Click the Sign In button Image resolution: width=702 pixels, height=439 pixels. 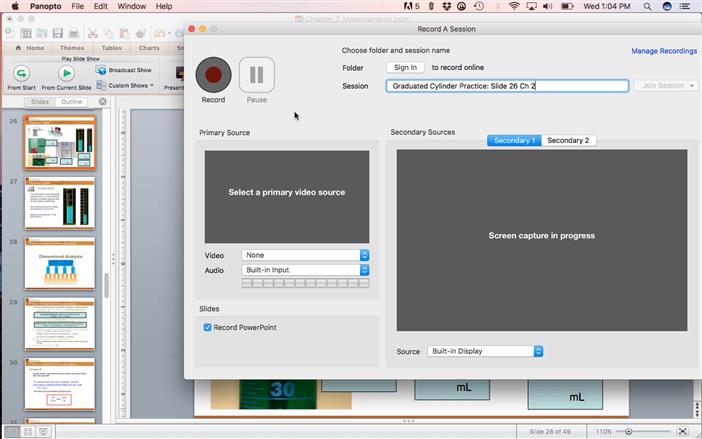pos(405,68)
